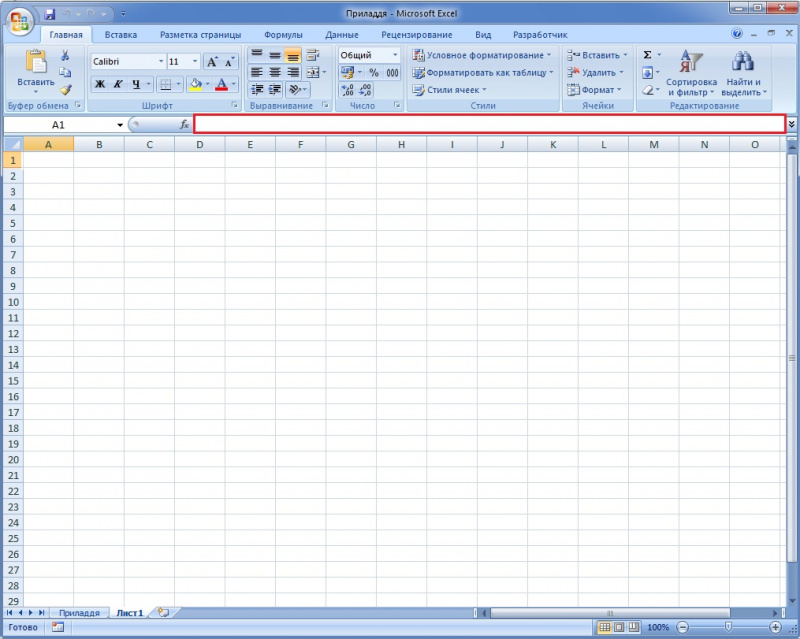Open Fill down arrow icon
The width and height of the screenshot is (800, 639).
(x=647, y=72)
